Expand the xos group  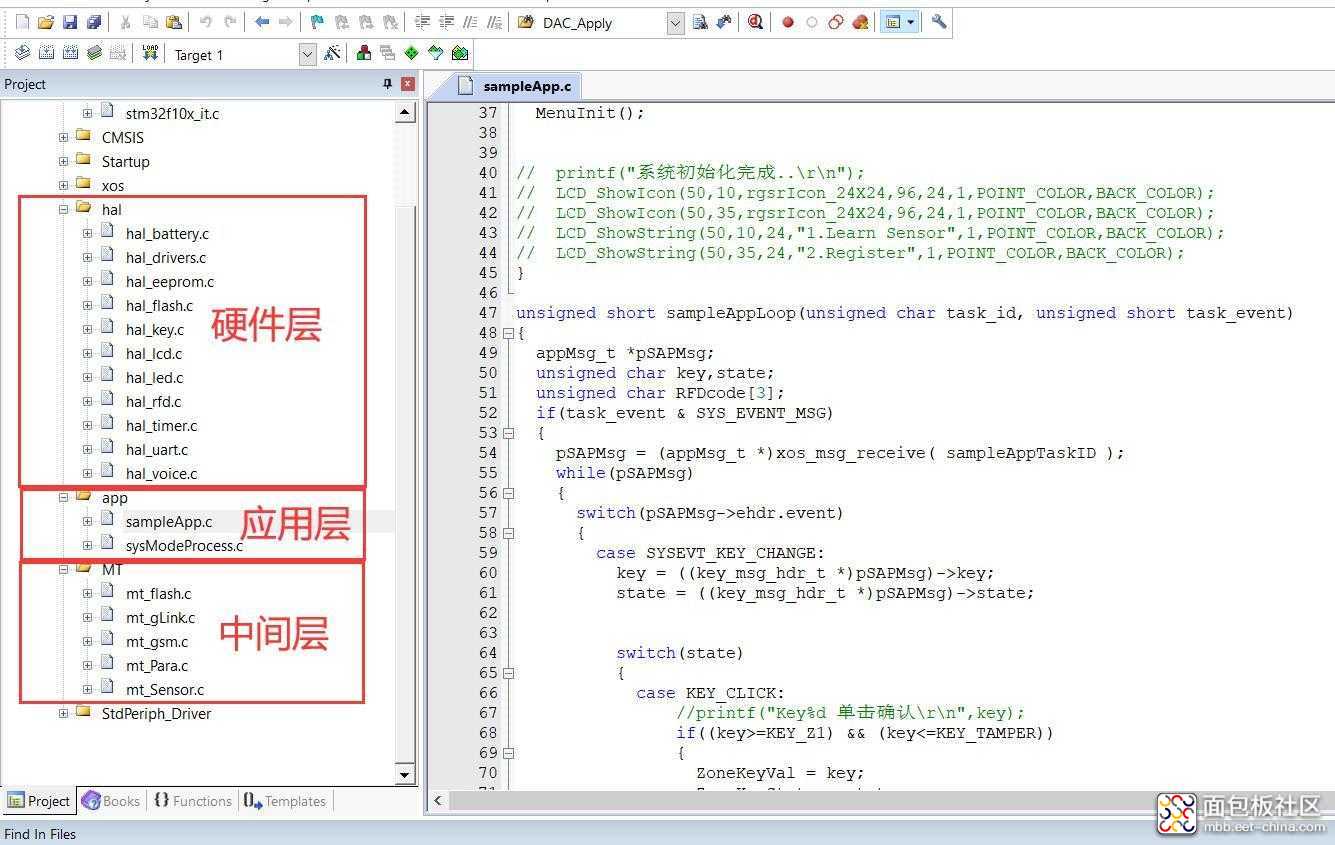[64, 185]
